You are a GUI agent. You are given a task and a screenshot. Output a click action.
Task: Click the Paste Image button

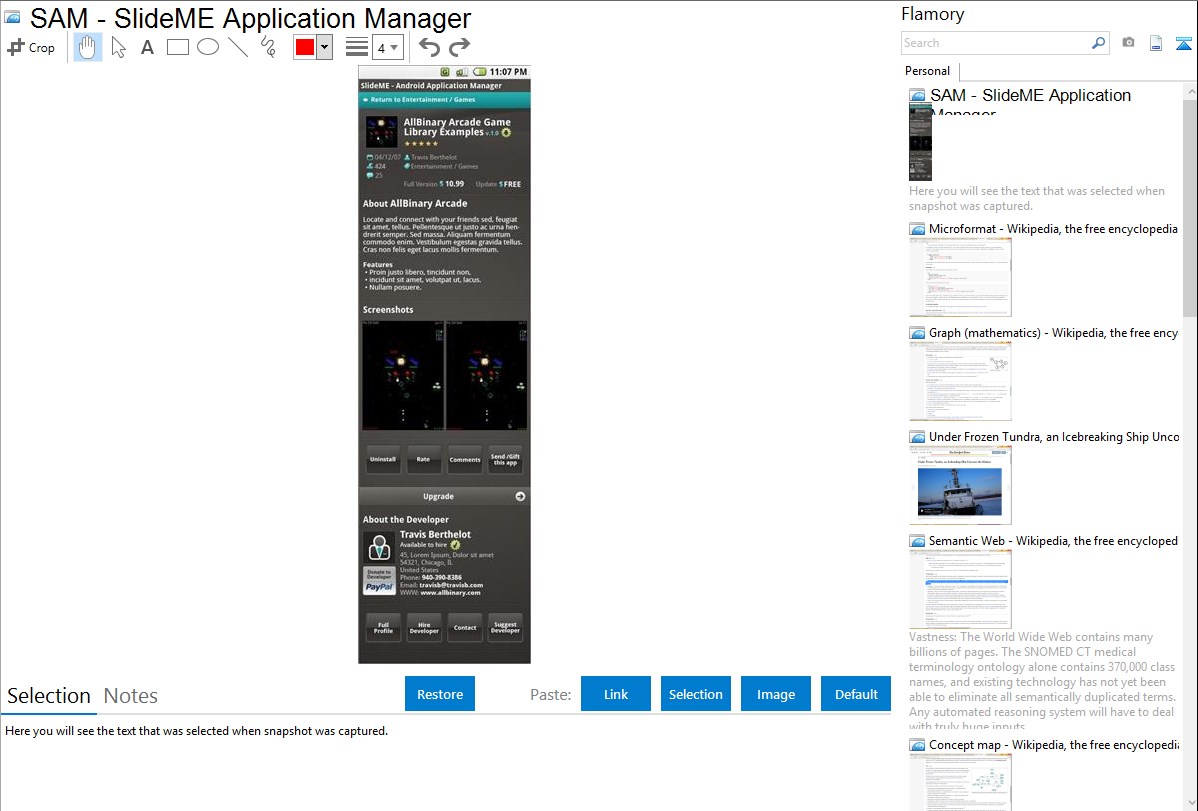click(775, 694)
